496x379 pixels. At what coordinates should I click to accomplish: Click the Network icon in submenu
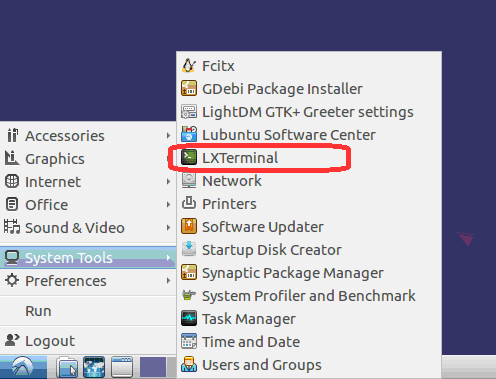pyautogui.click(x=189, y=181)
